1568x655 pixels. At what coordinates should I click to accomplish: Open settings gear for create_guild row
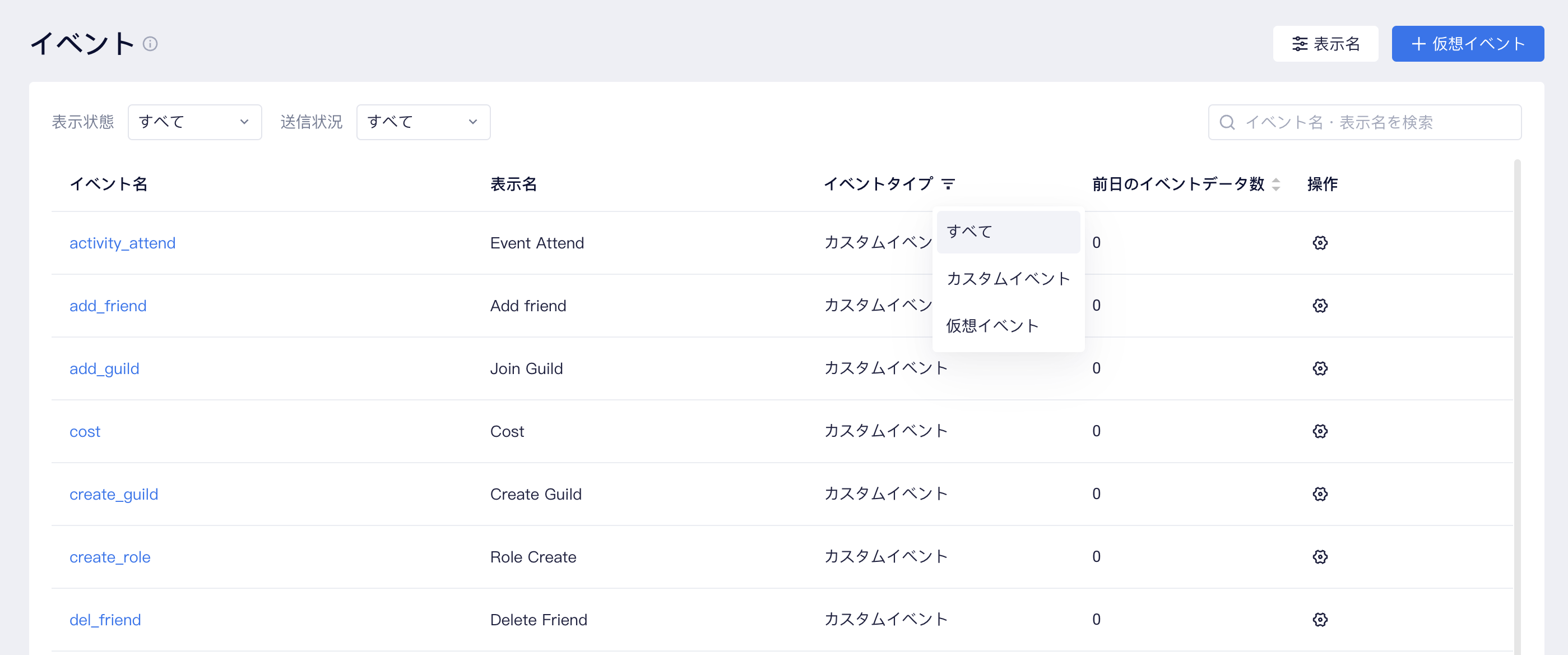pyautogui.click(x=1320, y=493)
